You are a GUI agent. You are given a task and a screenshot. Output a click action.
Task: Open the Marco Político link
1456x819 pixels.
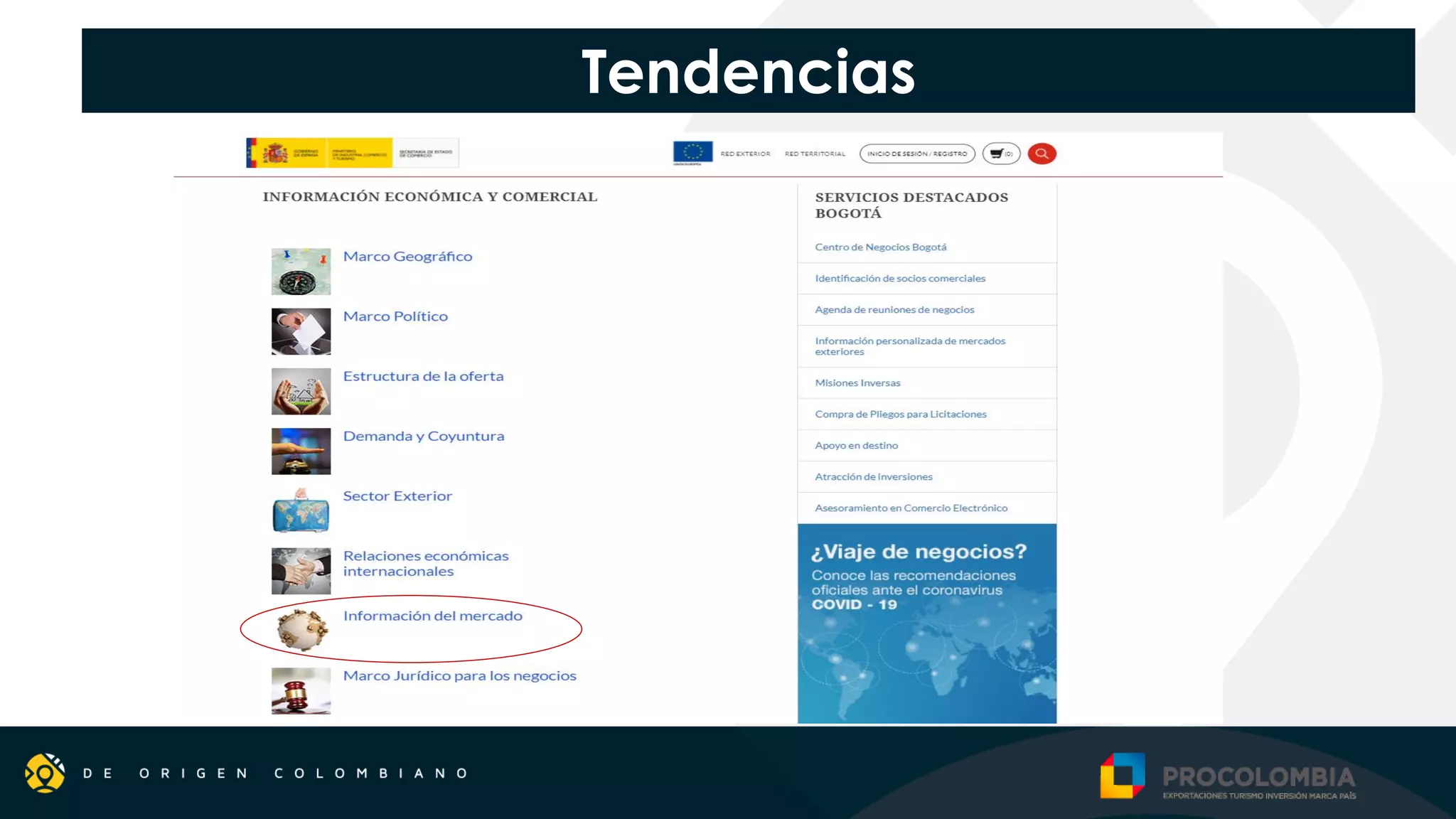coord(395,316)
